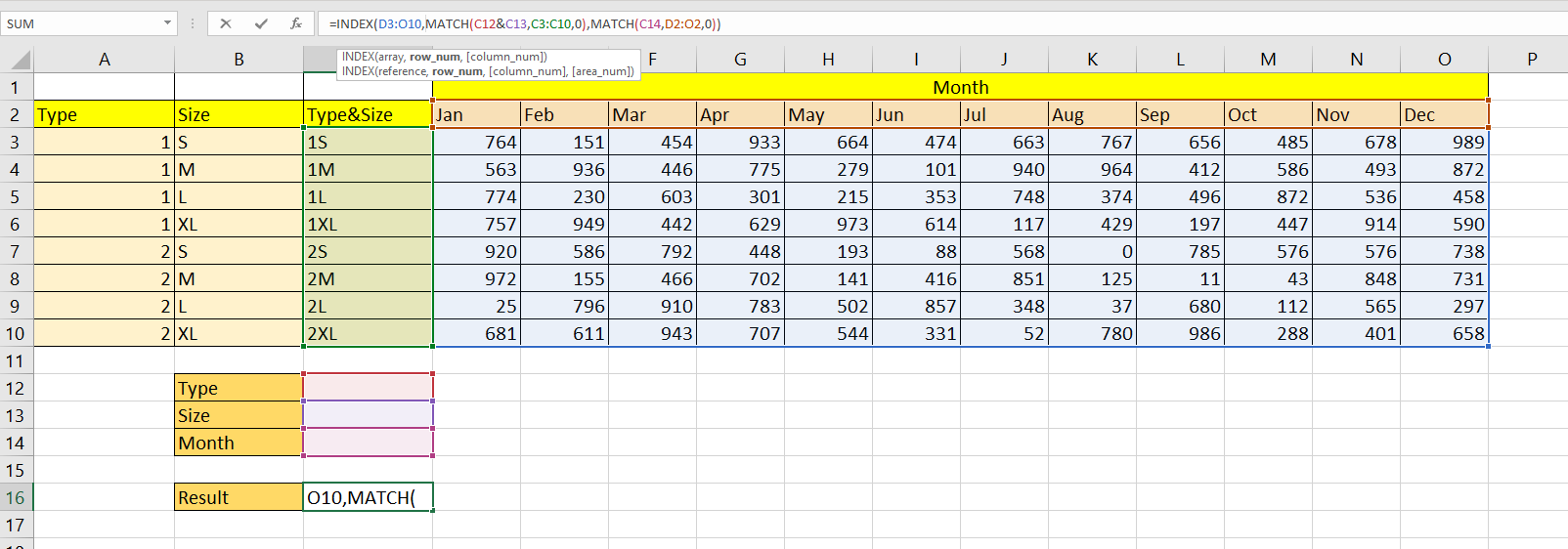
Task: Select the column A header
Action: (x=105, y=60)
